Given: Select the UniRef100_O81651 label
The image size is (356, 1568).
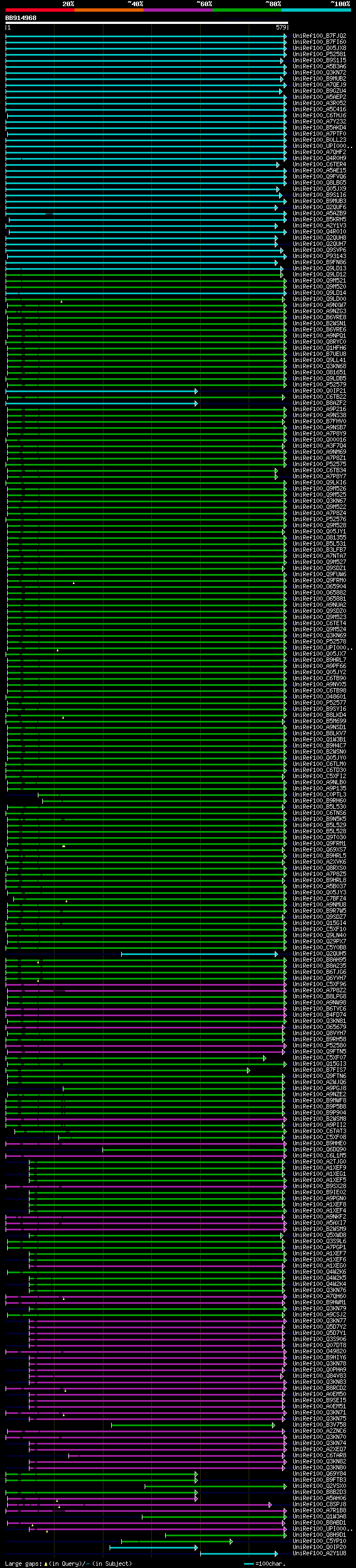Looking at the screenshot, I should [319, 372].
